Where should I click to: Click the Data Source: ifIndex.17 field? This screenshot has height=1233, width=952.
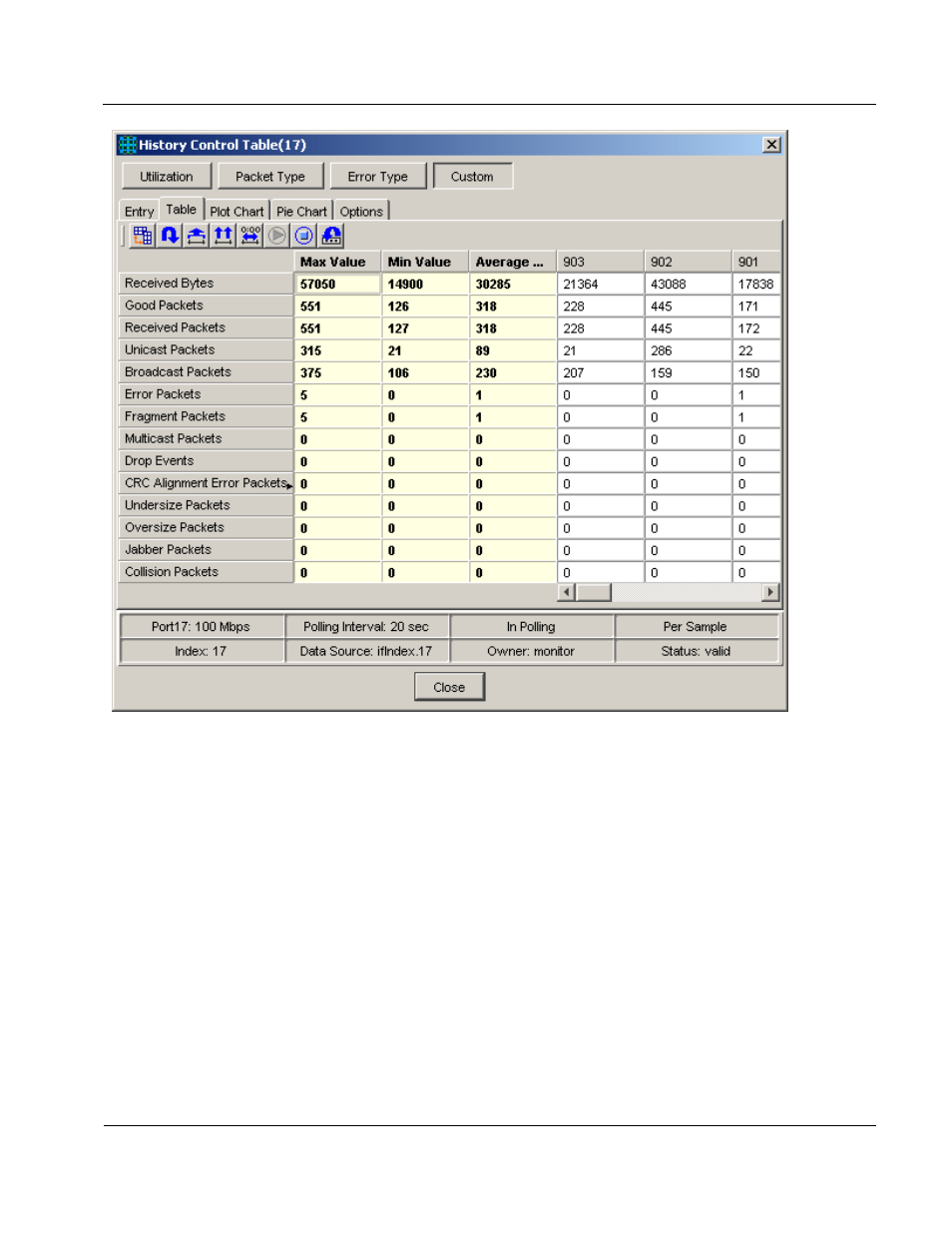pyautogui.click(x=366, y=651)
